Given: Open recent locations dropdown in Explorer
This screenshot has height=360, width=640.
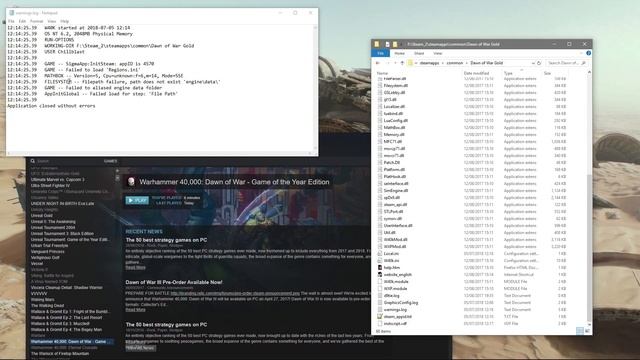Looking at the screenshot, I should point(395,63).
